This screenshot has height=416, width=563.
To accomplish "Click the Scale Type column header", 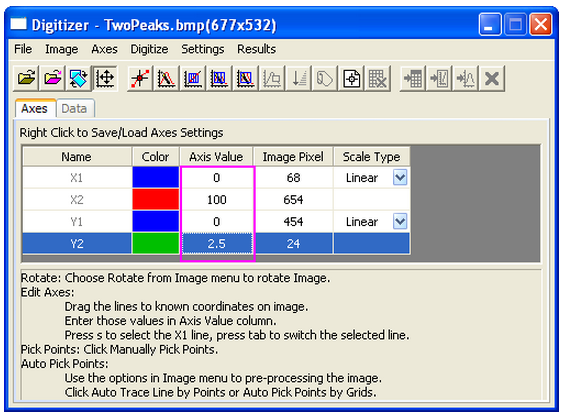I will tap(372, 156).
